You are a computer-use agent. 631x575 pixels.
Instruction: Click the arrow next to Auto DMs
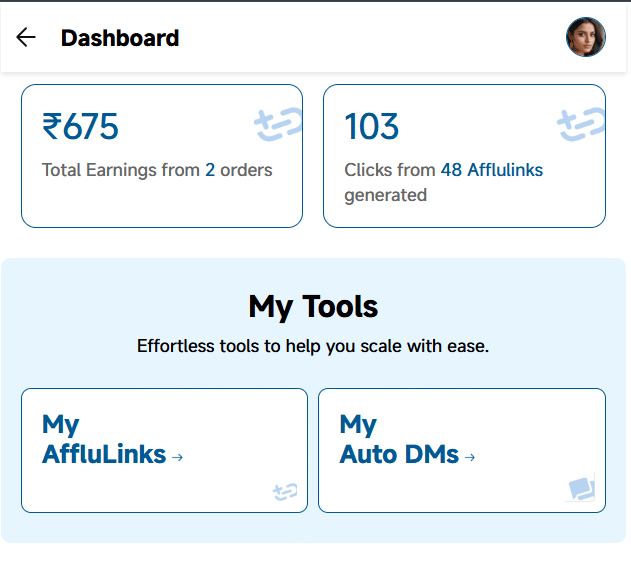pyautogui.click(x=470, y=457)
